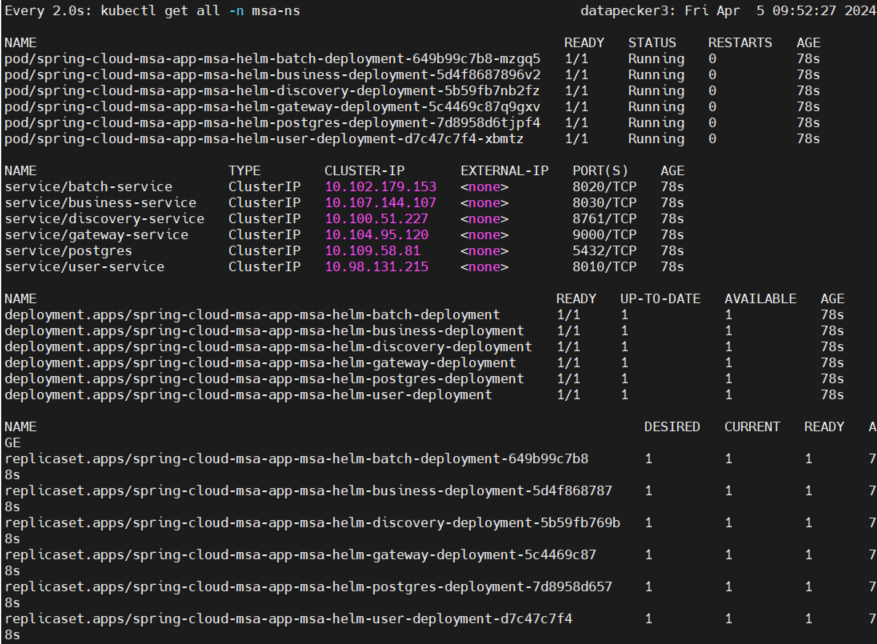
Task: Click 'service/postgres' name
Action: (x=68, y=251)
